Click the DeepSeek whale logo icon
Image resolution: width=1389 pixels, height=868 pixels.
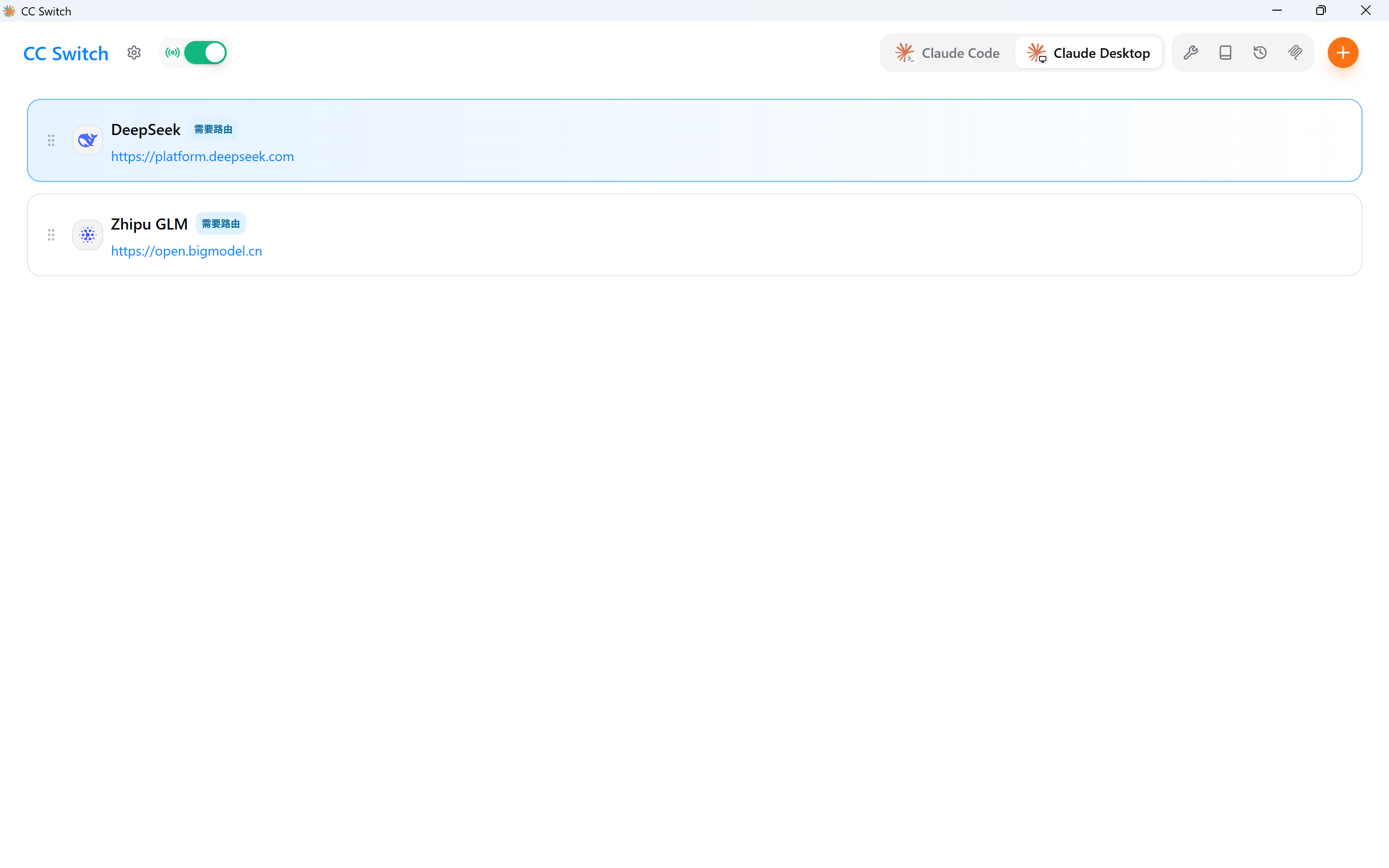coord(88,140)
